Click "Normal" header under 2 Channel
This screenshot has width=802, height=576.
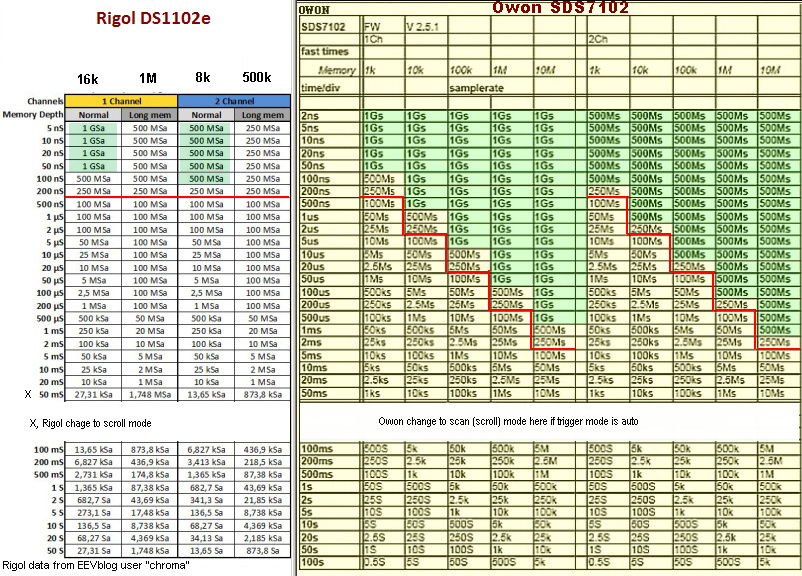point(206,115)
